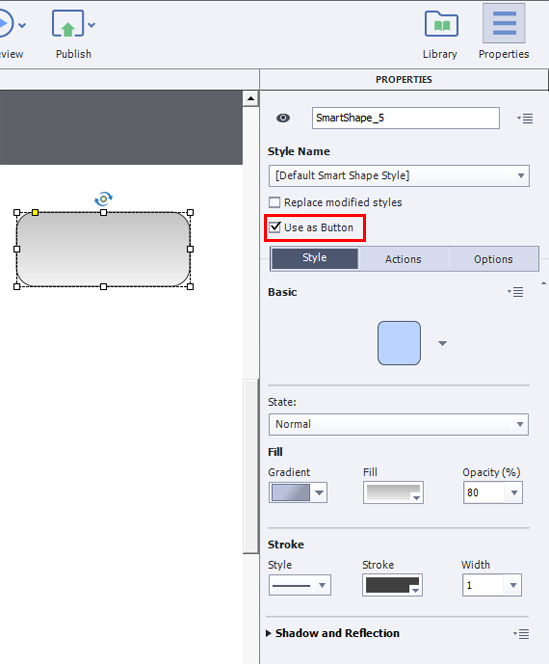Click the Properties panel icon
This screenshot has width=549, height=664.
coord(504,23)
